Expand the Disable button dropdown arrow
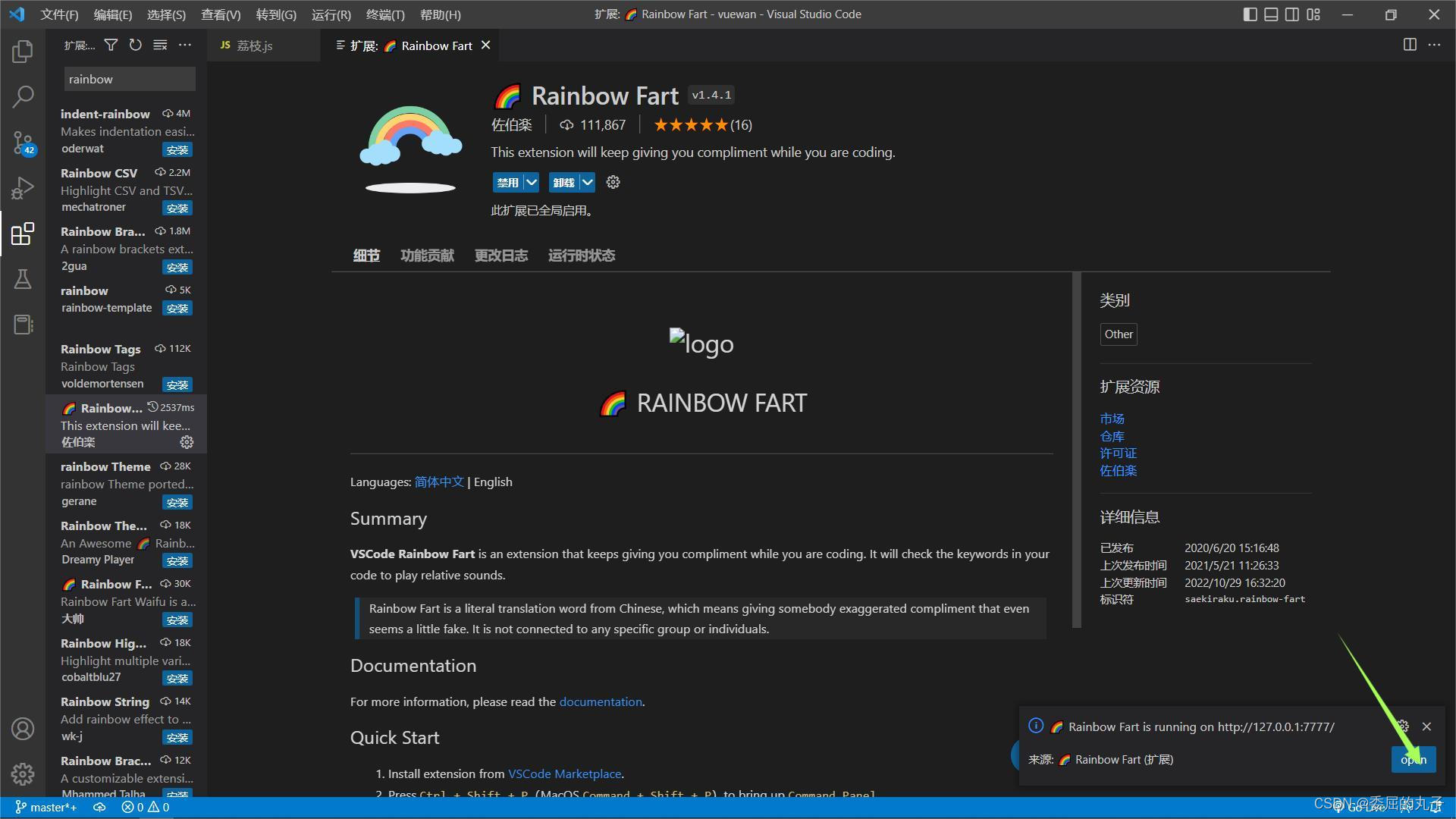This screenshot has width=1456, height=819. 532,182
